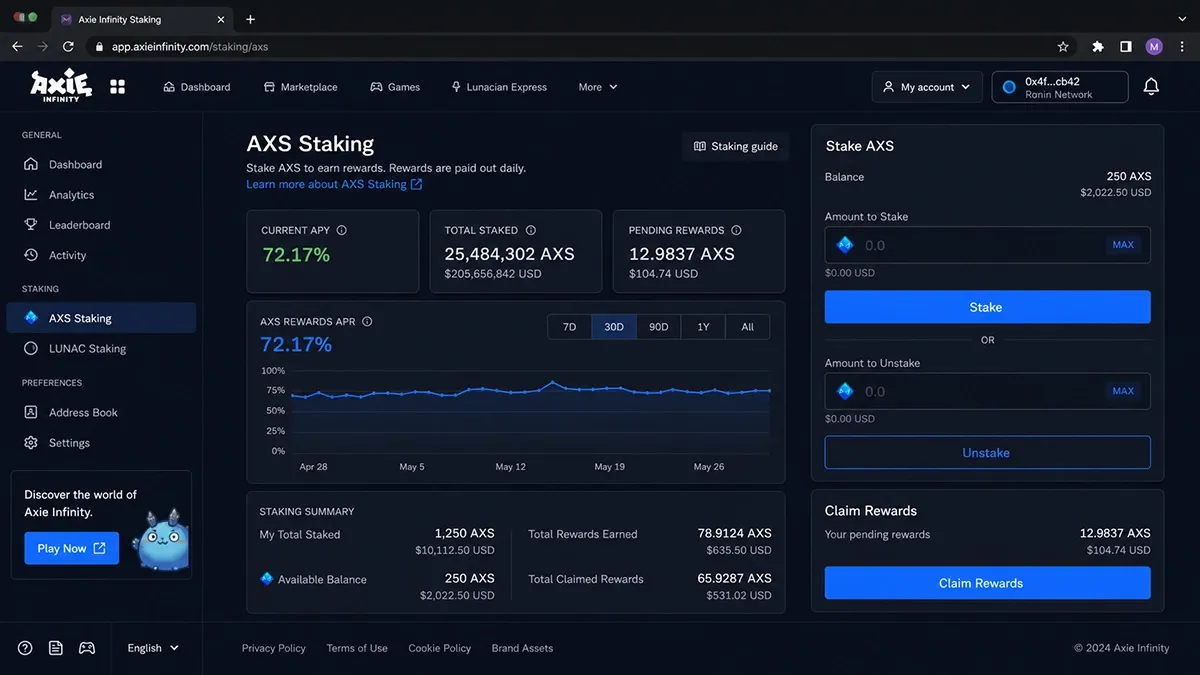Open chrome tab list chevron

[1181, 19]
